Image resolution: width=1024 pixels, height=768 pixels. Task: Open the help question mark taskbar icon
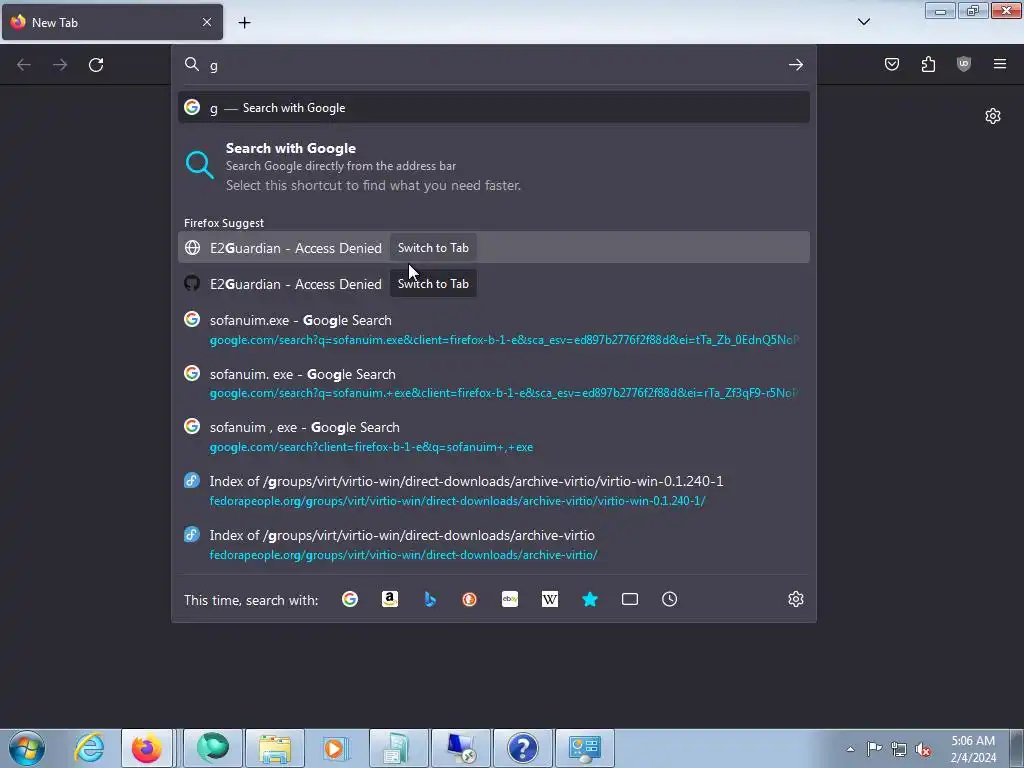point(522,748)
